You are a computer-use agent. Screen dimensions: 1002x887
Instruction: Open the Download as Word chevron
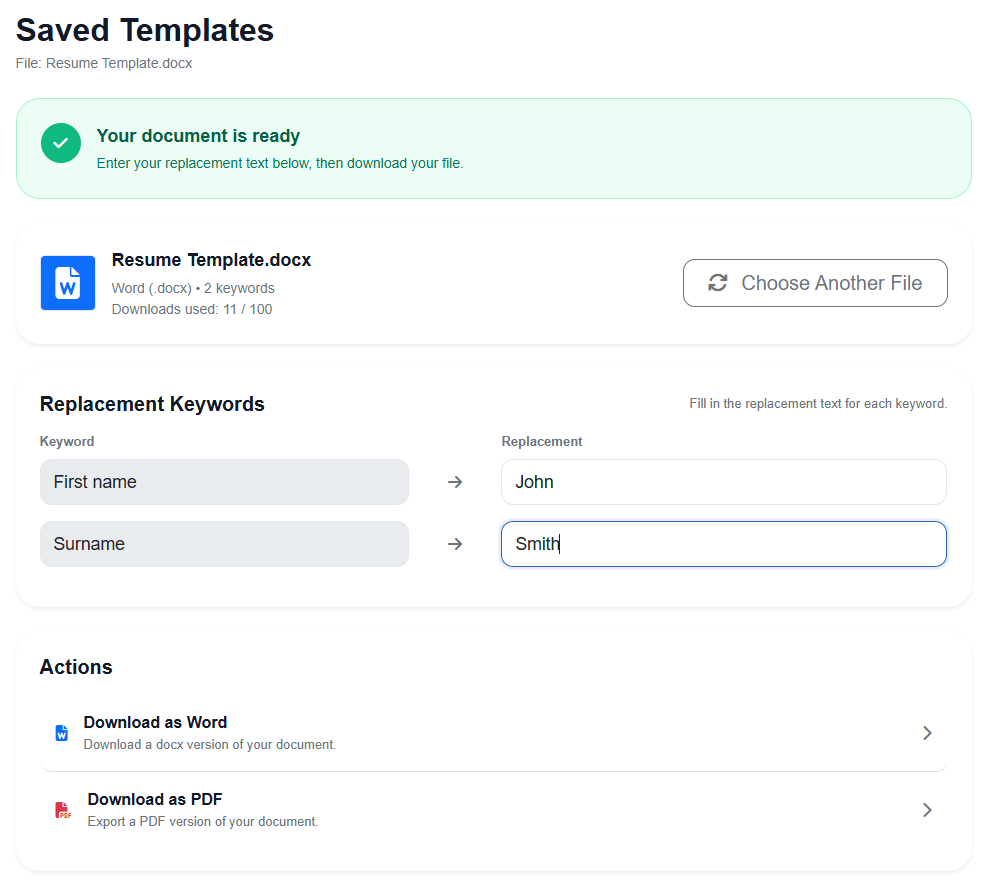pyautogui.click(x=927, y=733)
